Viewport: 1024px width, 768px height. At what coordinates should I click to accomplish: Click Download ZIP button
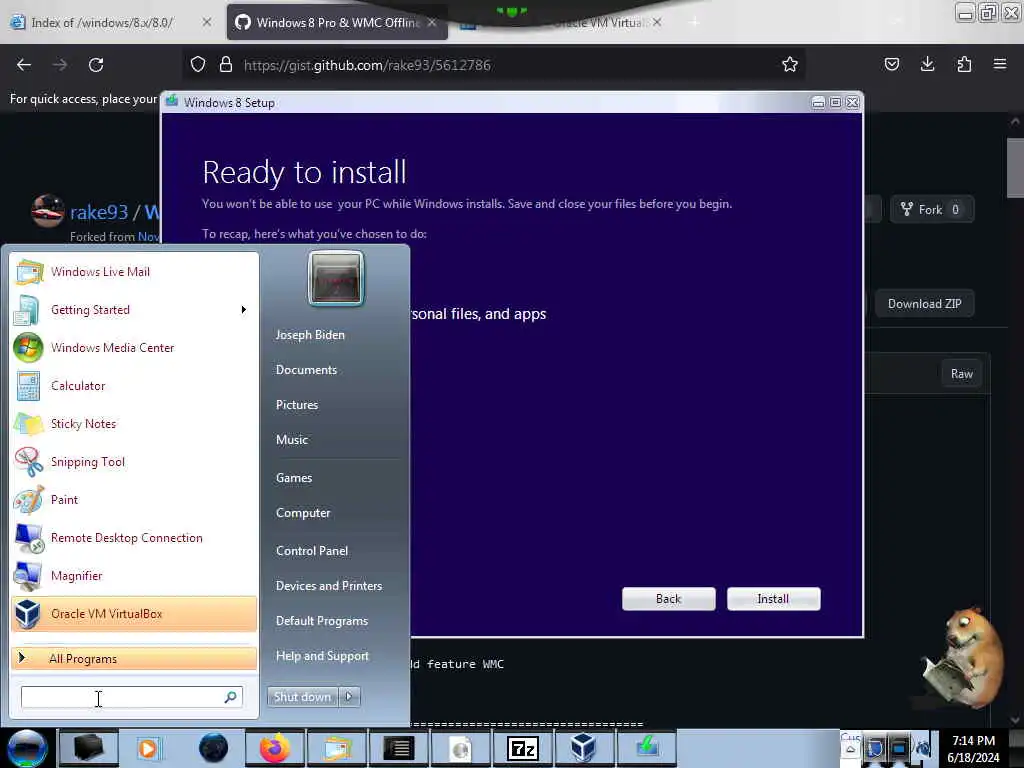pos(924,304)
